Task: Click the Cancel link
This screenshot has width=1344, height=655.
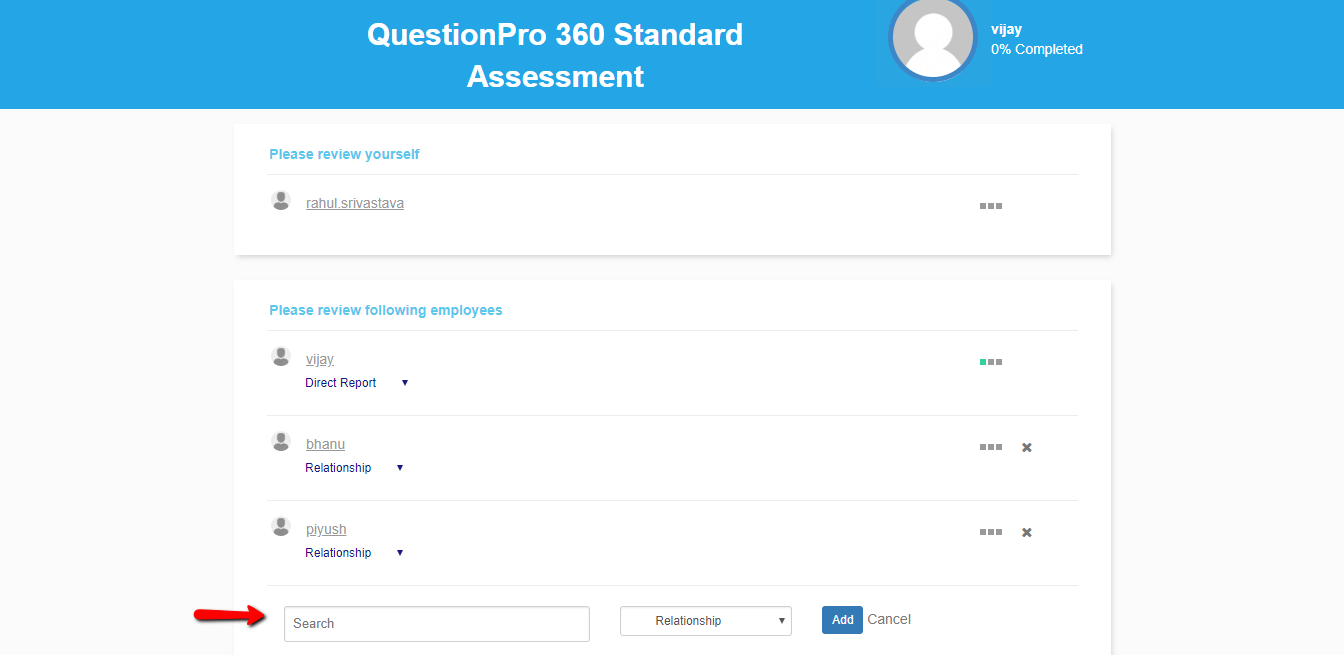Action: [x=889, y=619]
